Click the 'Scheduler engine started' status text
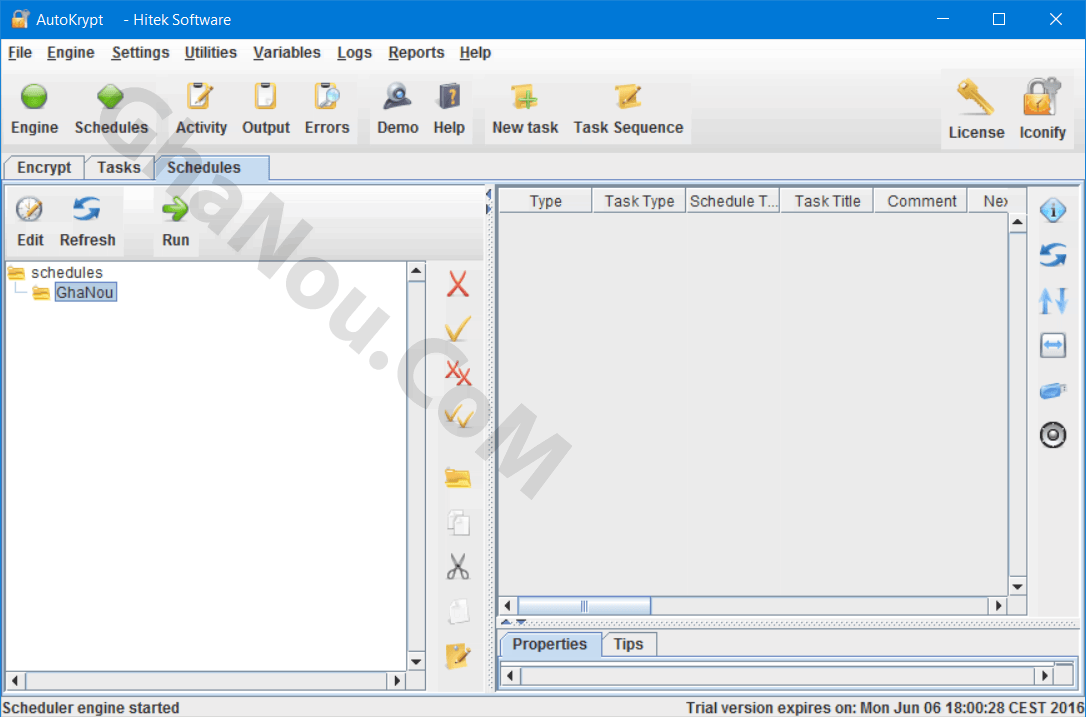Screen dimensions: 1086x717 point(91,708)
